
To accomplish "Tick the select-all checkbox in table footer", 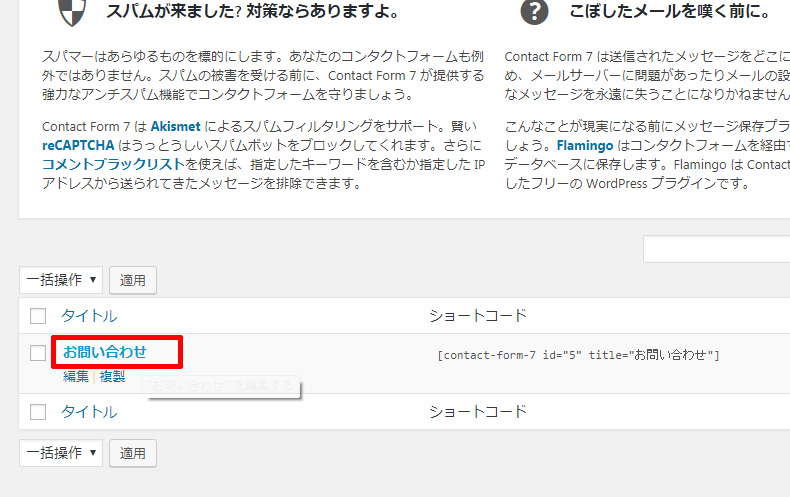I will [38, 412].
